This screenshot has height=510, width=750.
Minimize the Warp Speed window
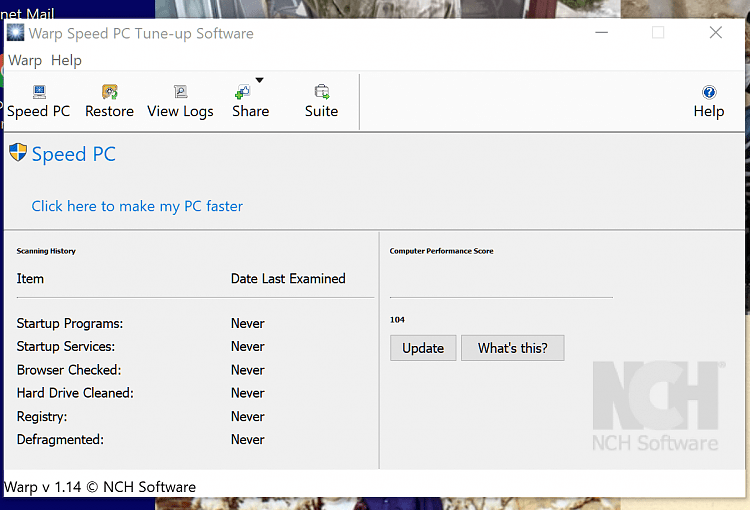(x=601, y=33)
